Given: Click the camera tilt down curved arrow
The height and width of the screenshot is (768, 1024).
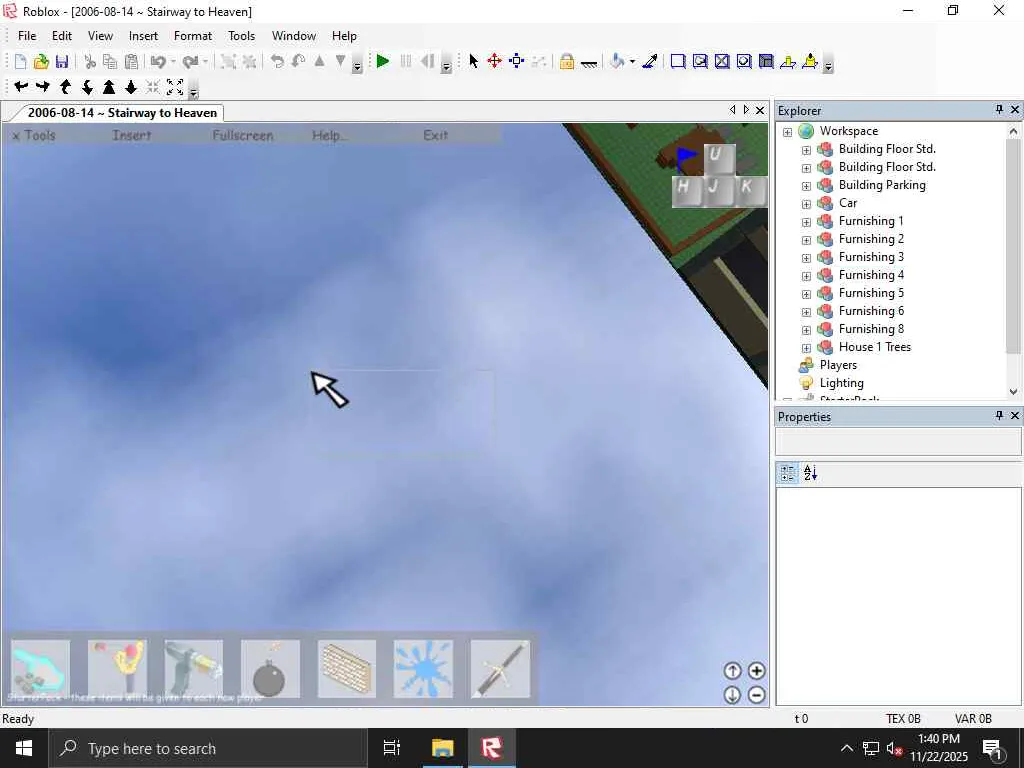Looking at the screenshot, I should tap(87, 86).
